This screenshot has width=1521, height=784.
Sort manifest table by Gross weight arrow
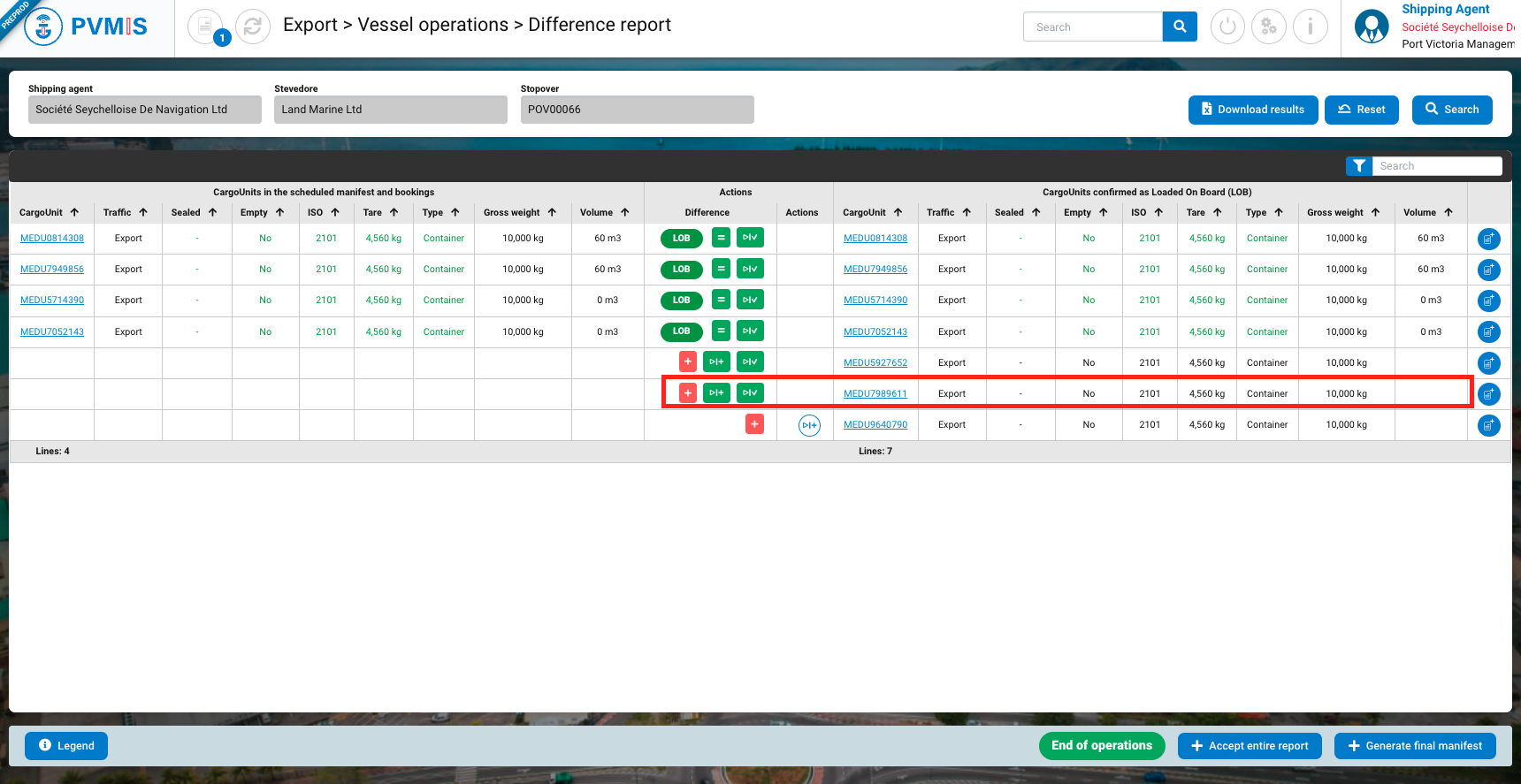tap(552, 212)
